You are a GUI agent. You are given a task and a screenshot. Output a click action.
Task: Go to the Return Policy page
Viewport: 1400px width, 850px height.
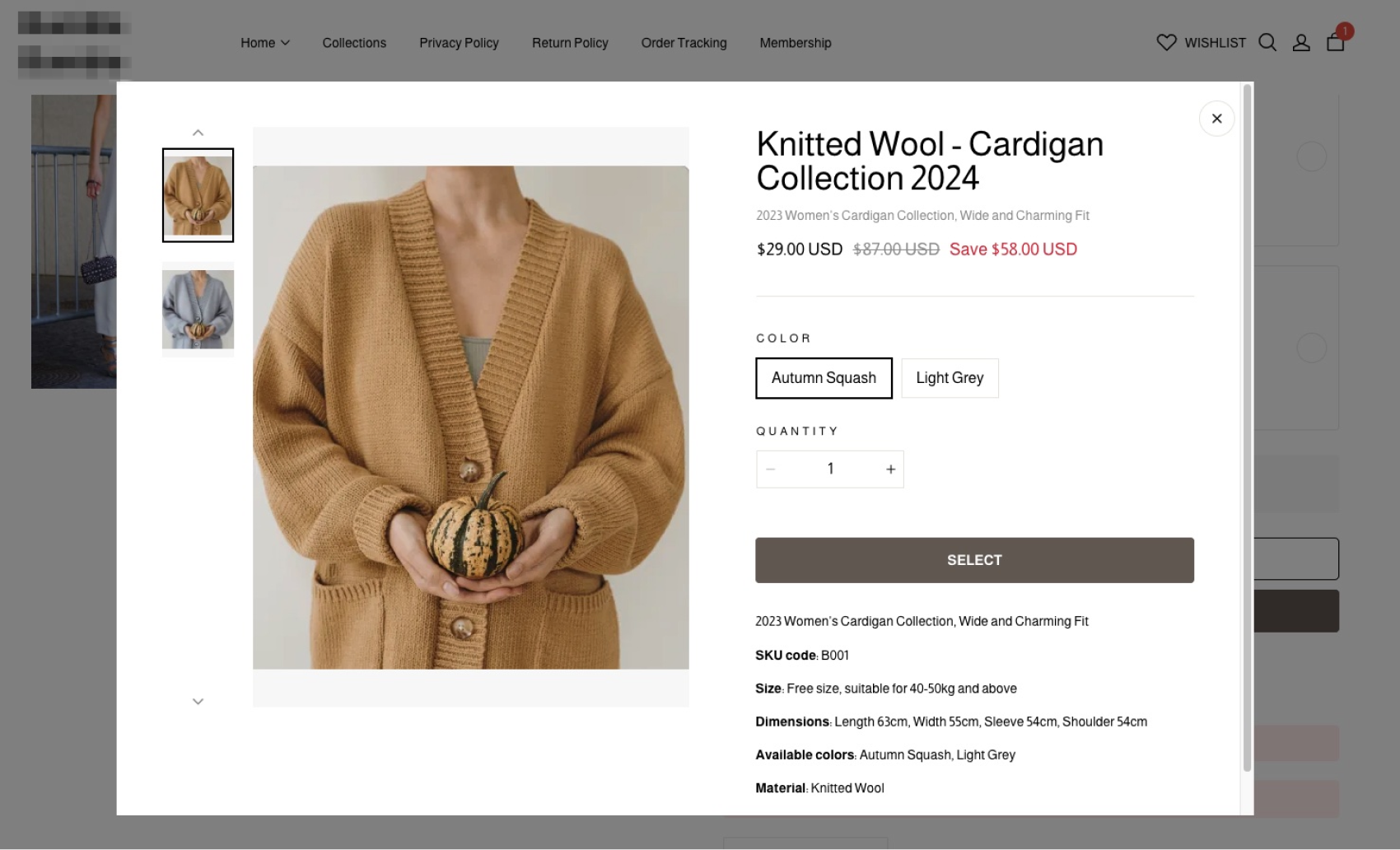(570, 43)
